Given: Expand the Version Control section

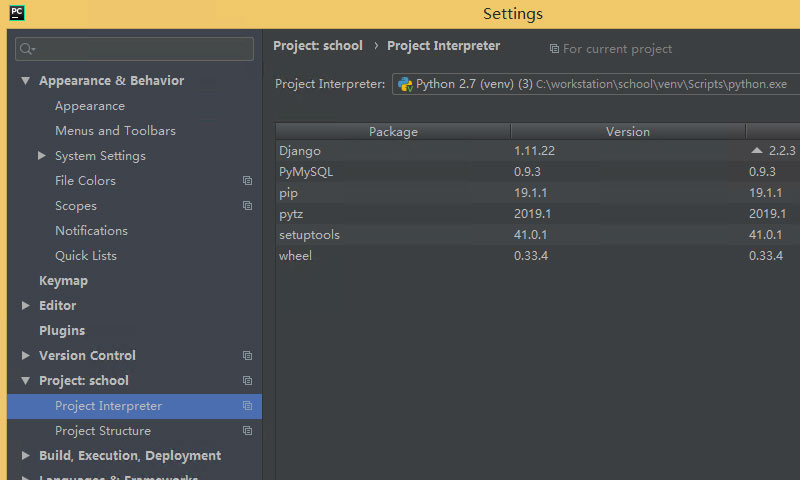Looking at the screenshot, I should point(26,356).
